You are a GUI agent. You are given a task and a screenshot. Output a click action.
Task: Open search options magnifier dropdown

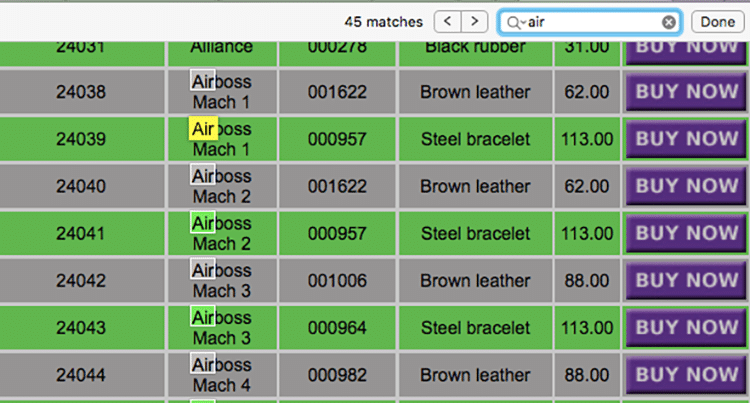pyautogui.click(x=516, y=22)
